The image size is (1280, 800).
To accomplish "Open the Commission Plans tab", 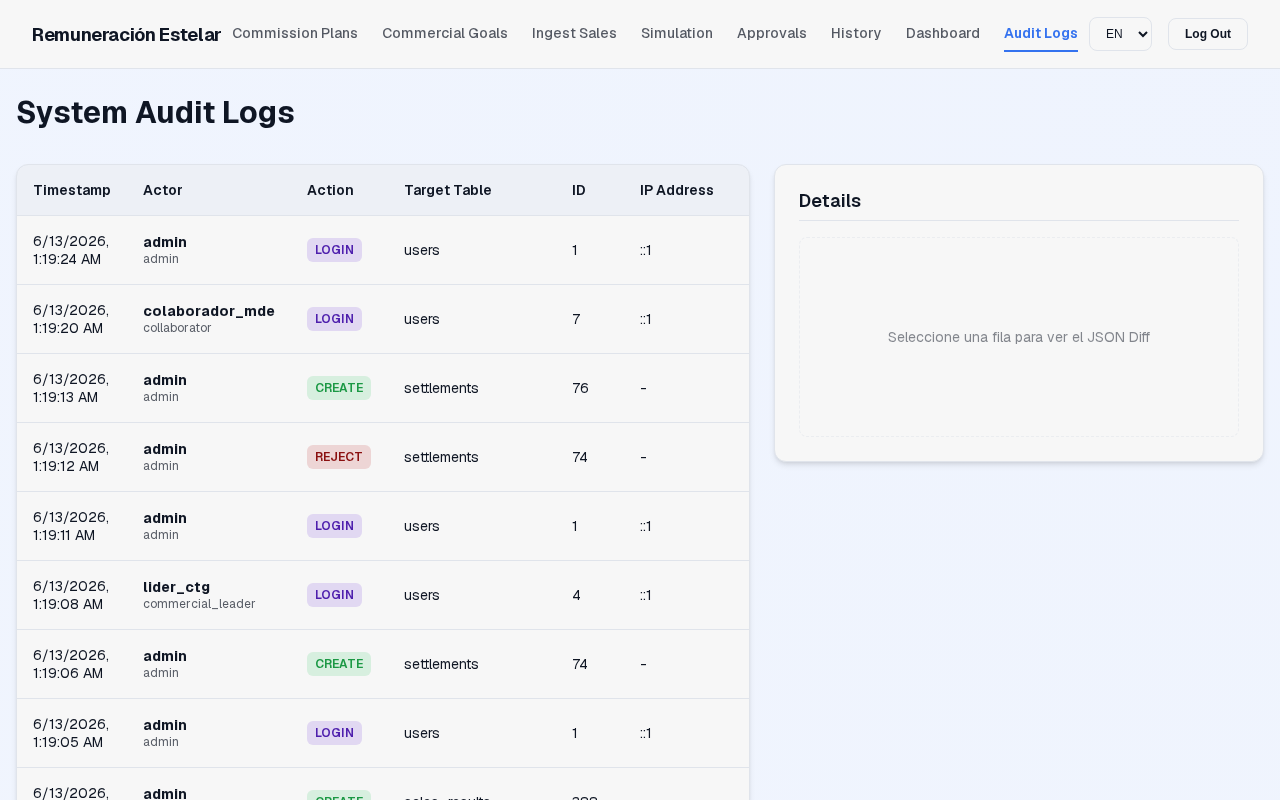I will coord(295,33).
